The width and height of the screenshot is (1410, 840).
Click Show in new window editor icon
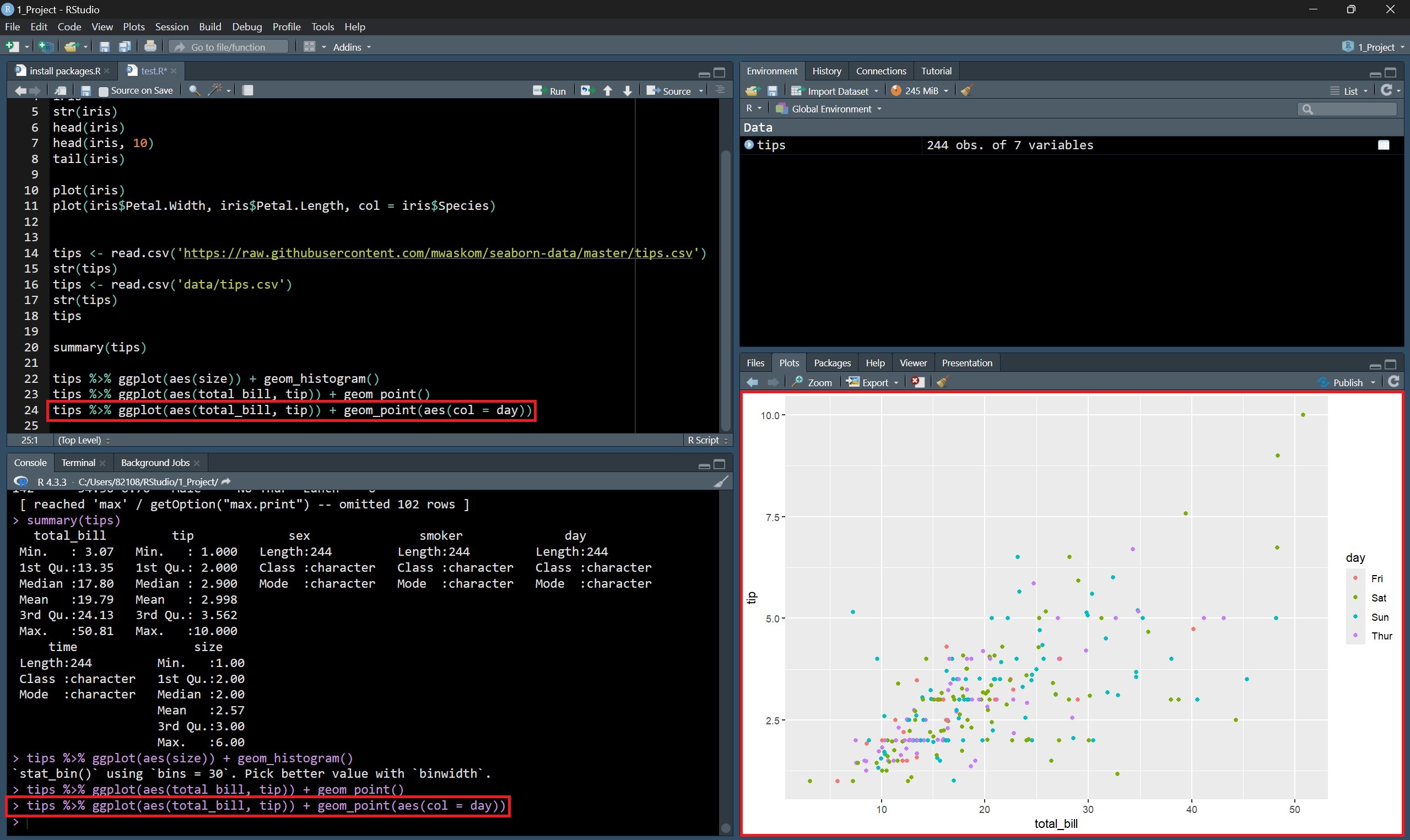(x=60, y=90)
